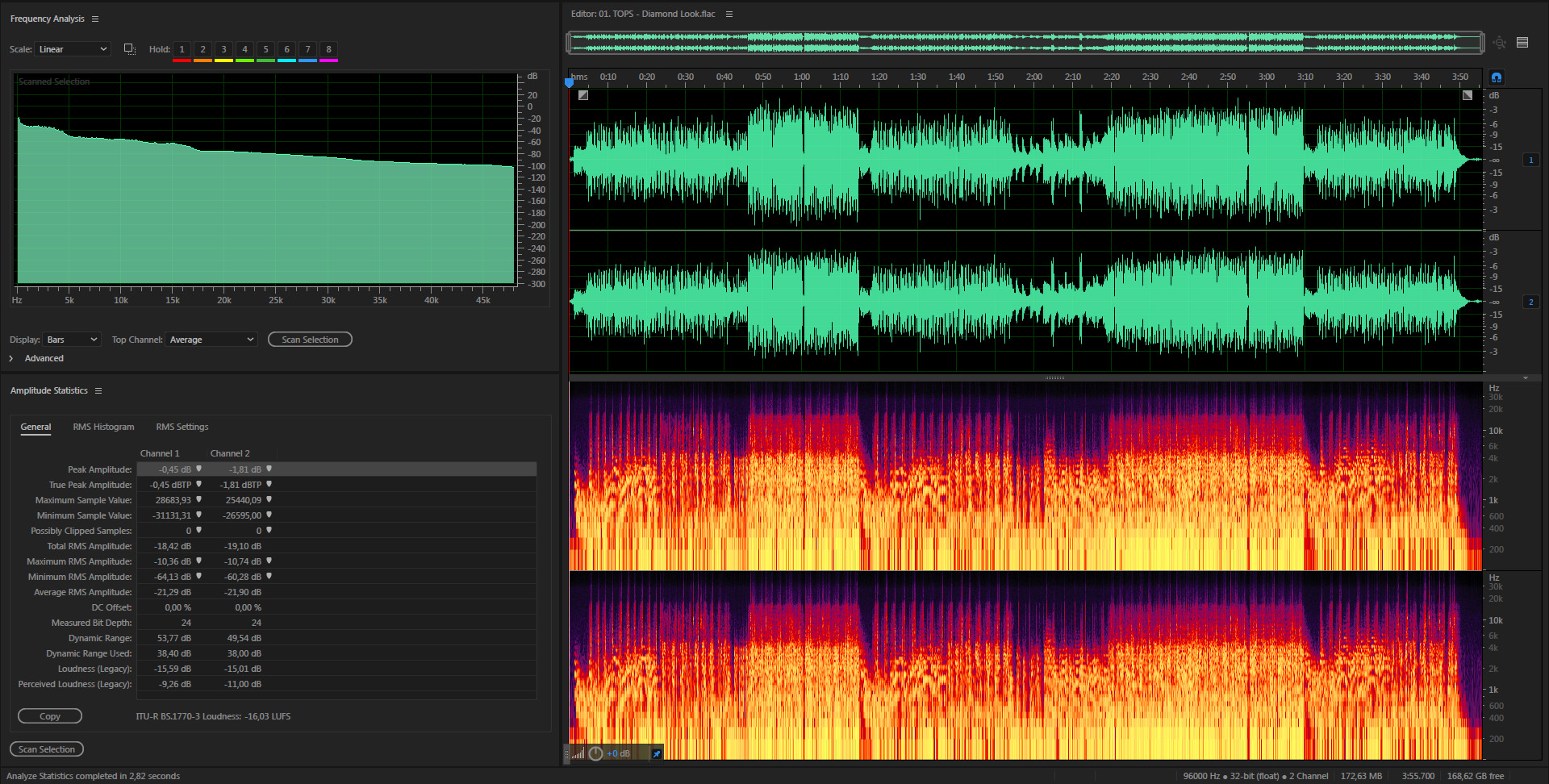The image size is (1549, 784).
Task: Toggle waveform channel 2 enable button
Action: [1530, 302]
